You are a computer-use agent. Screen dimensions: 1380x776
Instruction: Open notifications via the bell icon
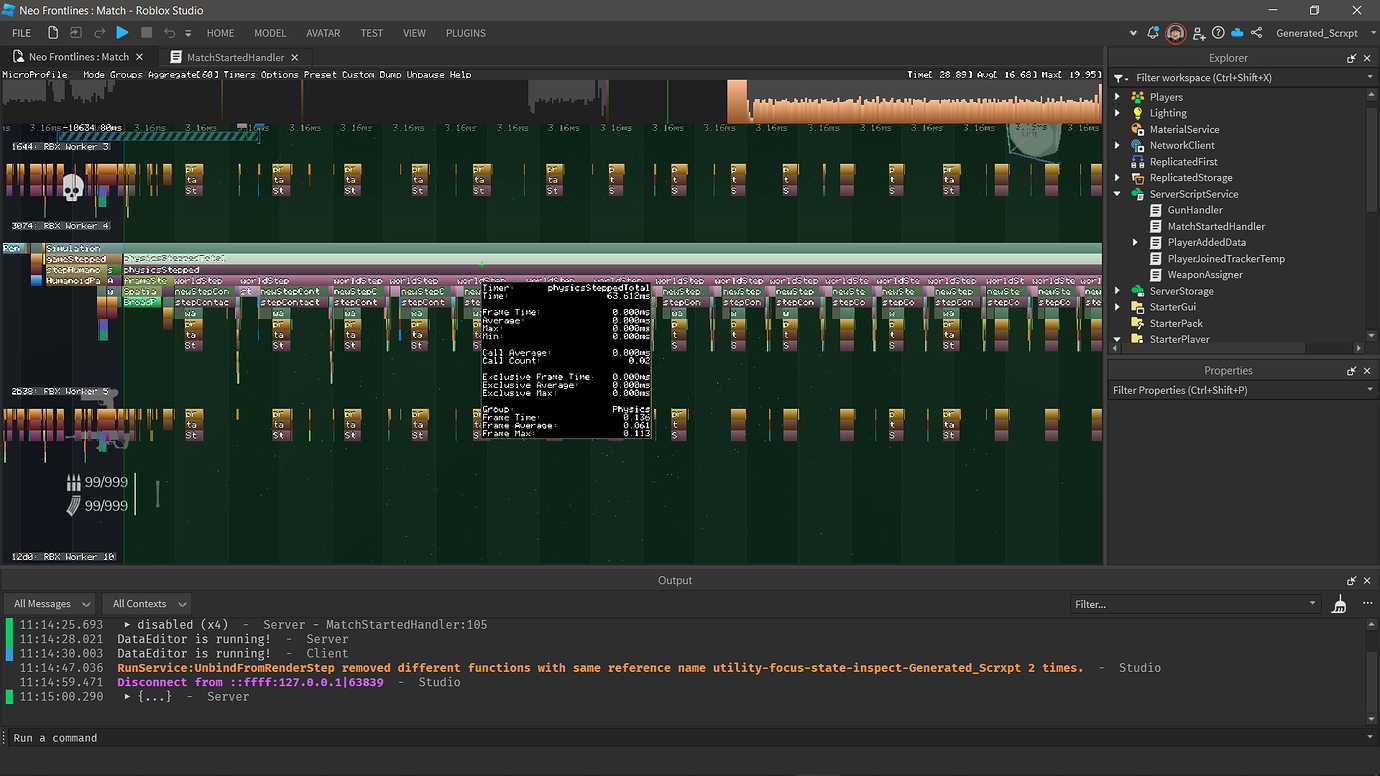tap(1153, 32)
